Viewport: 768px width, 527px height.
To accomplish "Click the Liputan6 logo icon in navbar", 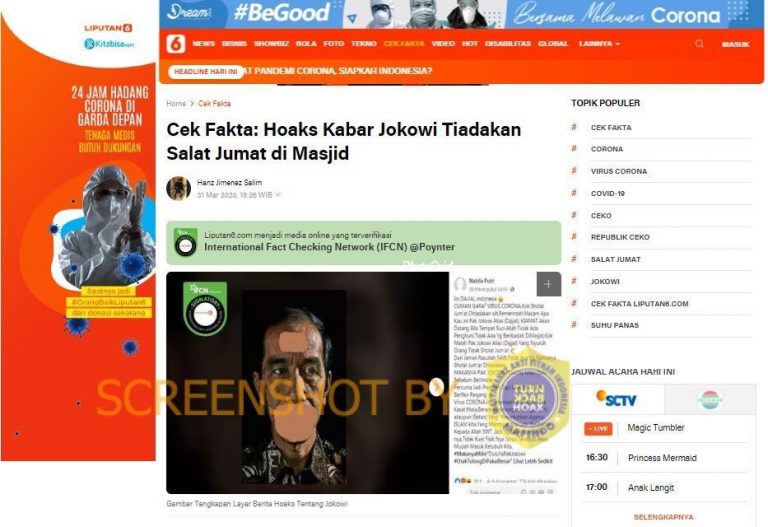I will [x=176, y=44].
